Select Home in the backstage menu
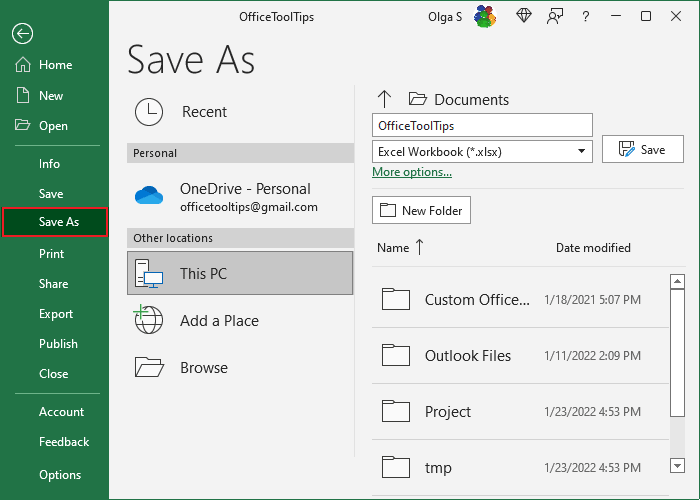 (55, 65)
